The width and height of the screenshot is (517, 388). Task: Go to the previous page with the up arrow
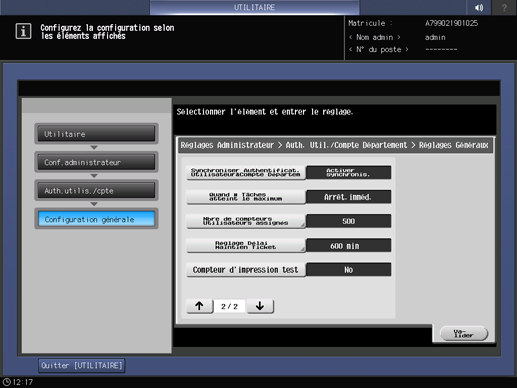[200, 306]
